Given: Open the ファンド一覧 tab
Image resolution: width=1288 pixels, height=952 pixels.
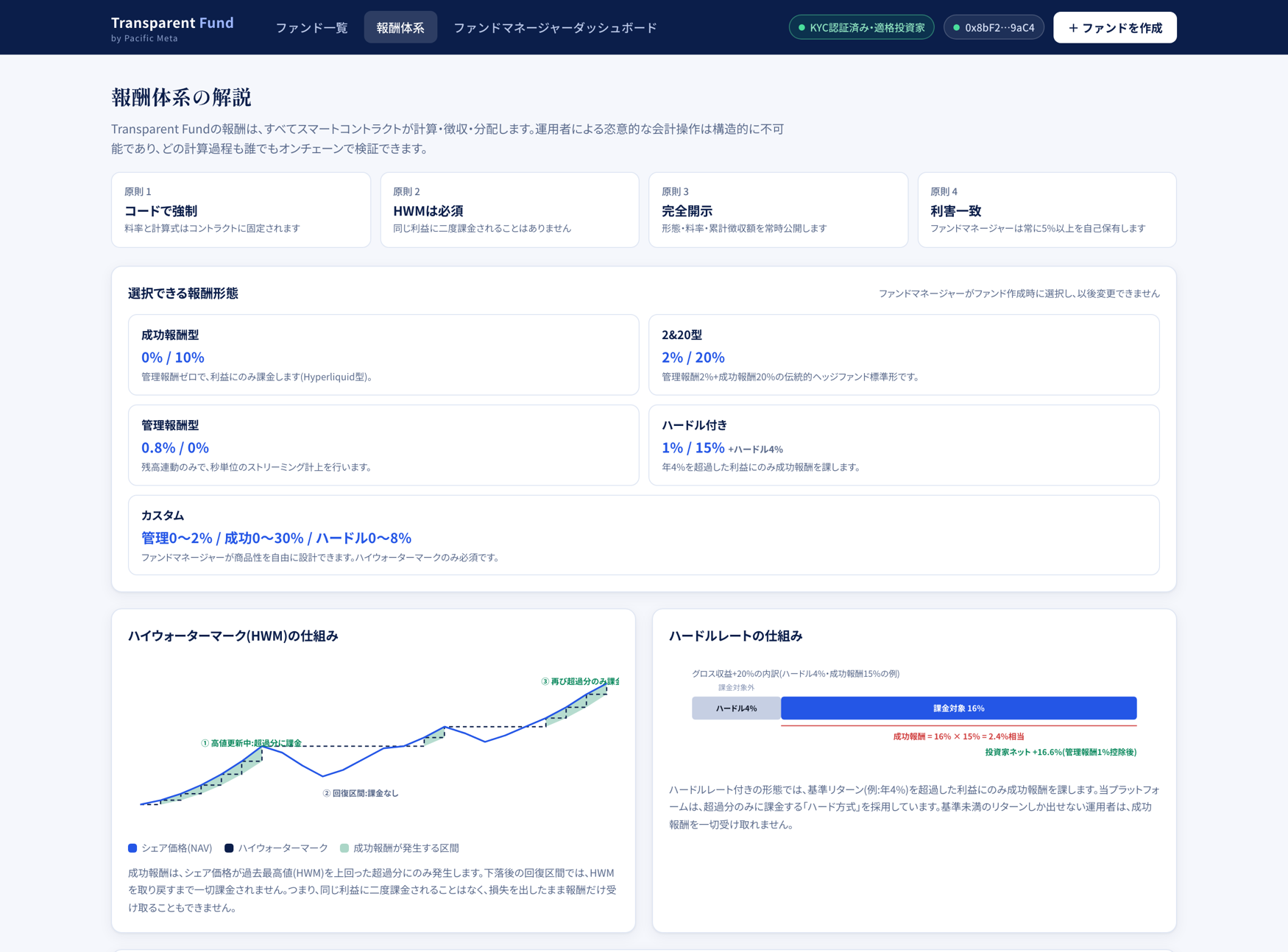Looking at the screenshot, I should (x=311, y=28).
